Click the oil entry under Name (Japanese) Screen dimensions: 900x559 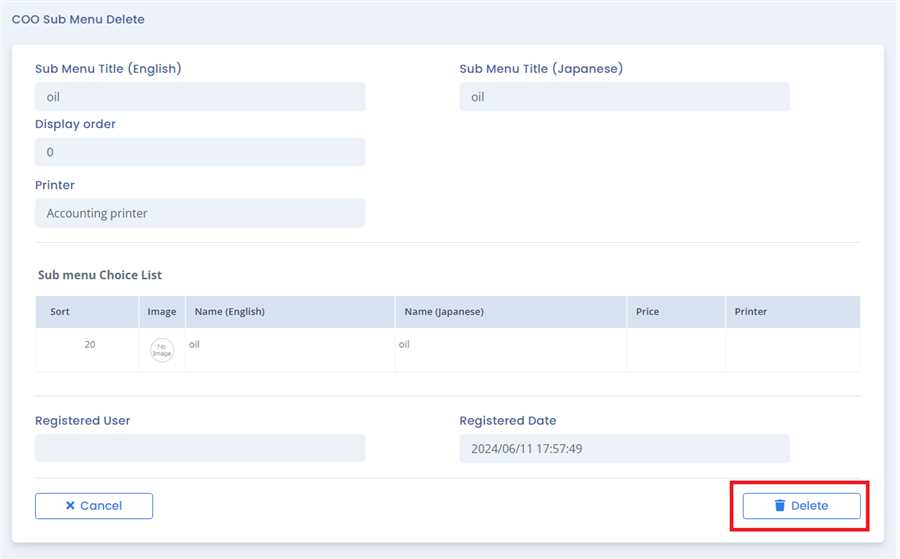(405, 344)
